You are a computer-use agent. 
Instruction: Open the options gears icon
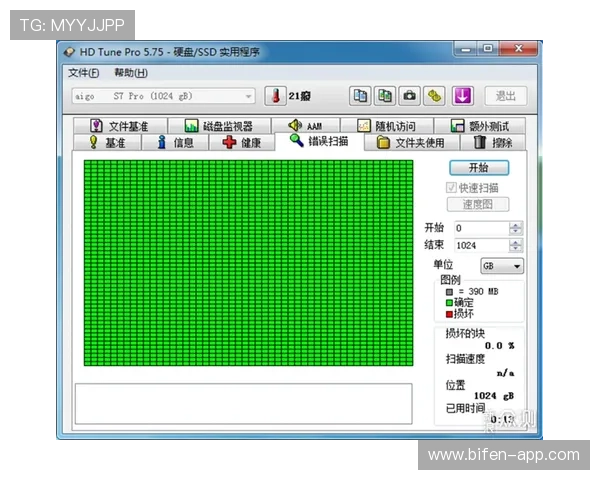tap(434, 96)
